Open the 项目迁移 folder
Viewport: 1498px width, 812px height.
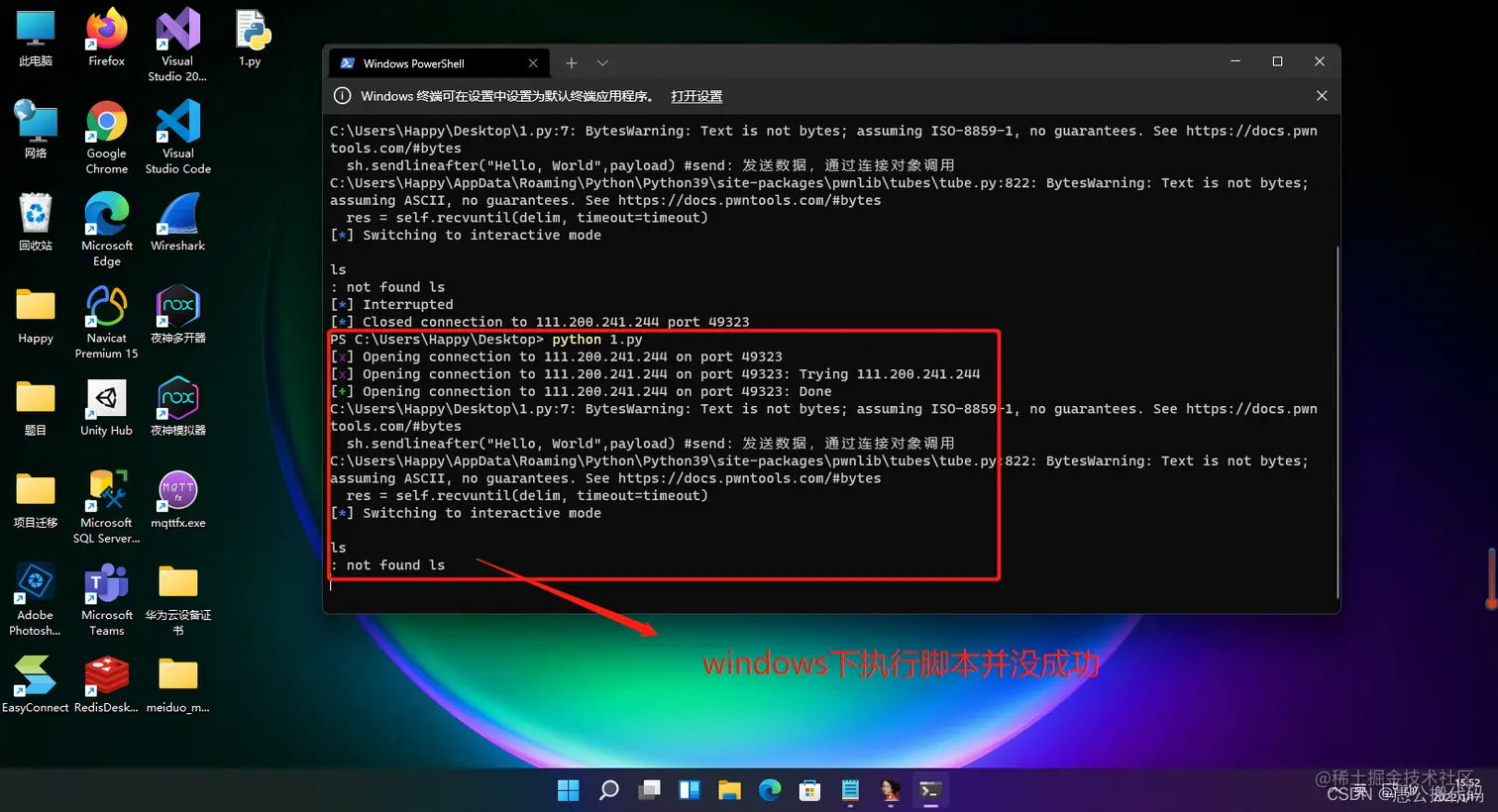(x=36, y=500)
